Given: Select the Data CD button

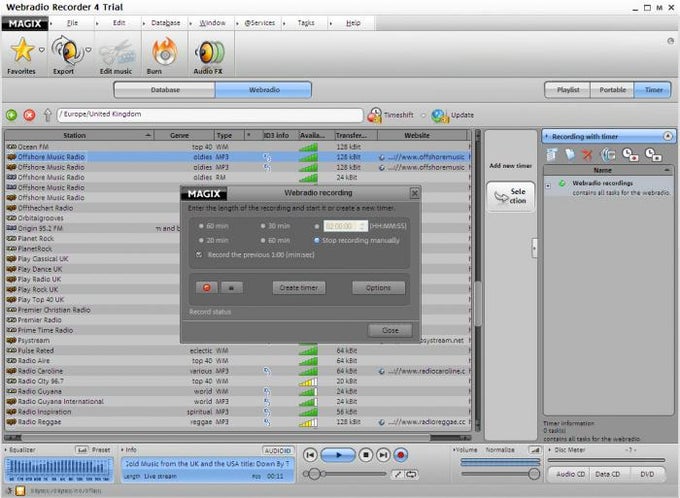Looking at the screenshot, I should [x=607, y=474].
